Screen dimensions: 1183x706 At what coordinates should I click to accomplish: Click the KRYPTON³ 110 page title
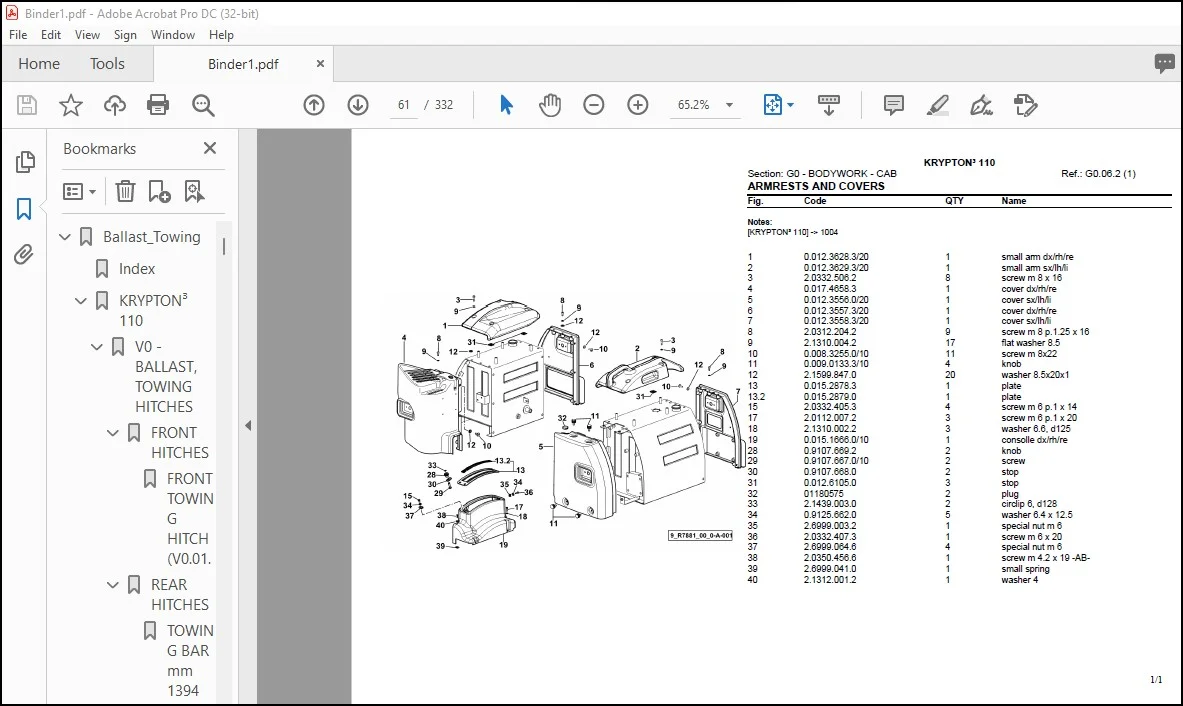point(959,162)
